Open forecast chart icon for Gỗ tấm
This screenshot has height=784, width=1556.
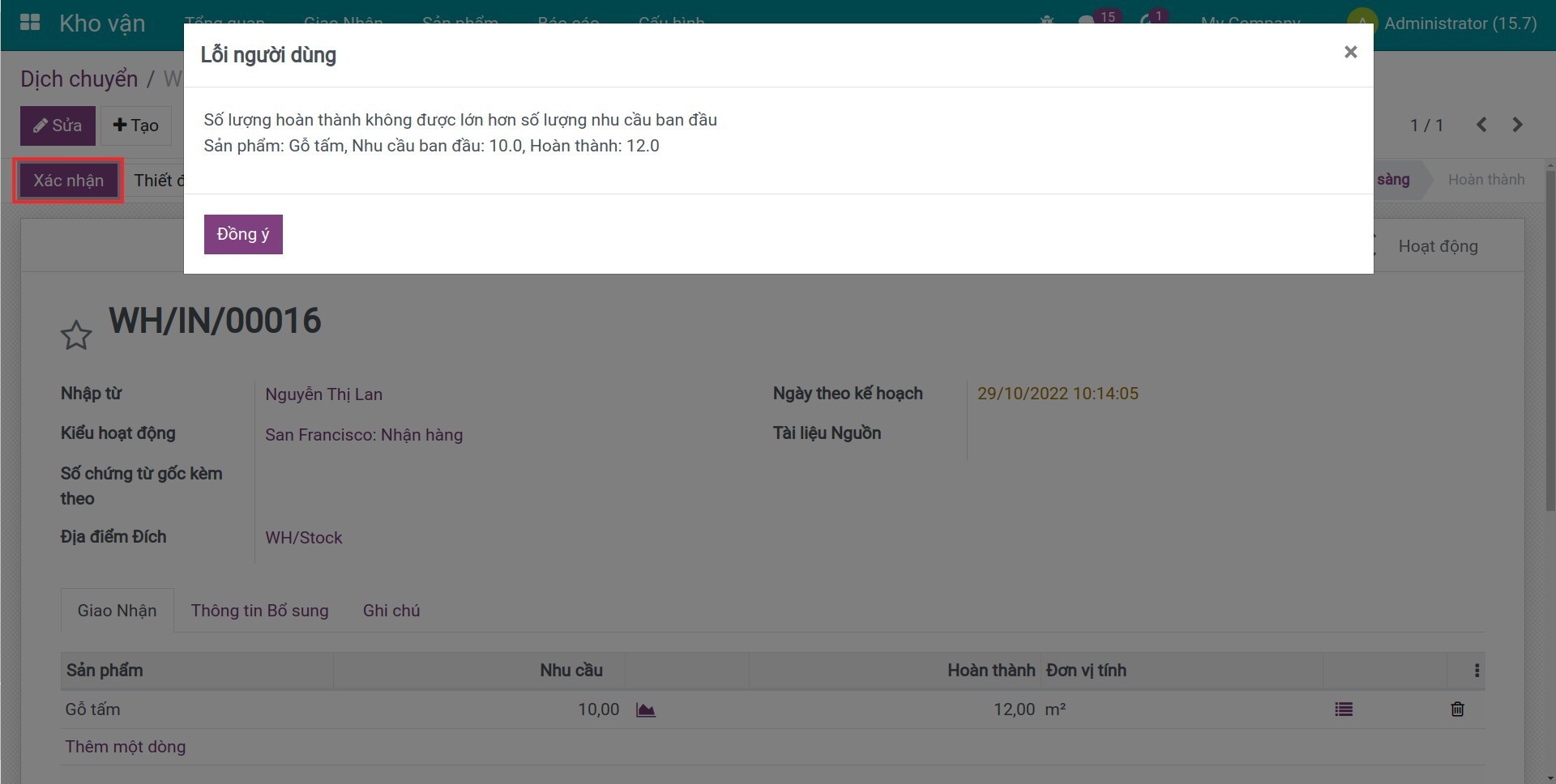[x=645, y=709]
